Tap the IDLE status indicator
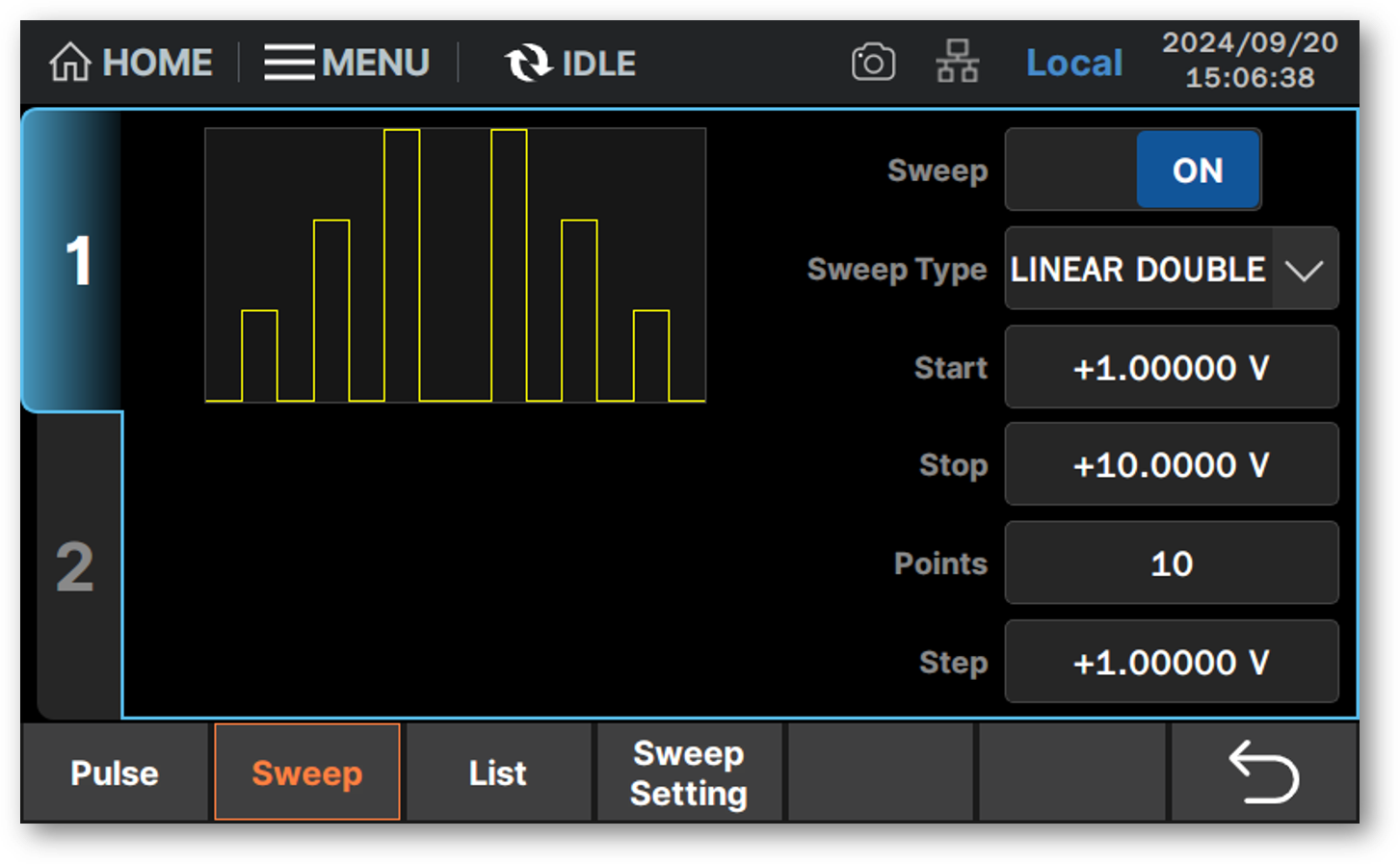 point(570,64)
